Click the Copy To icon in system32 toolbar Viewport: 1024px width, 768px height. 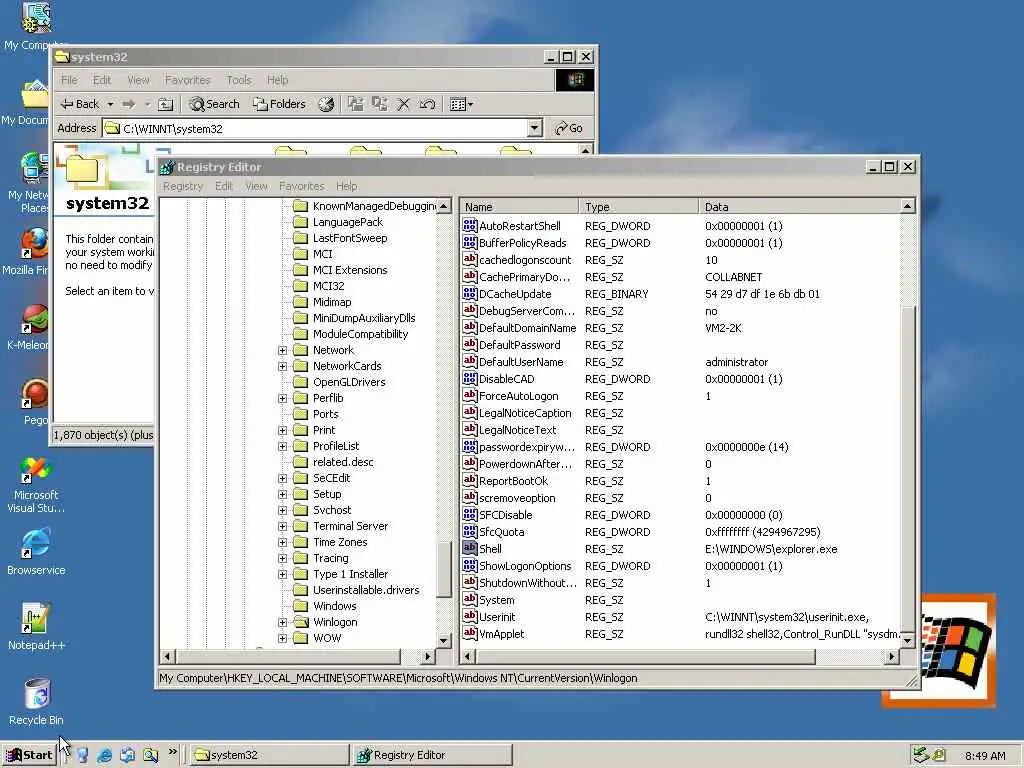pyautogui.click(x=379, y=104)
